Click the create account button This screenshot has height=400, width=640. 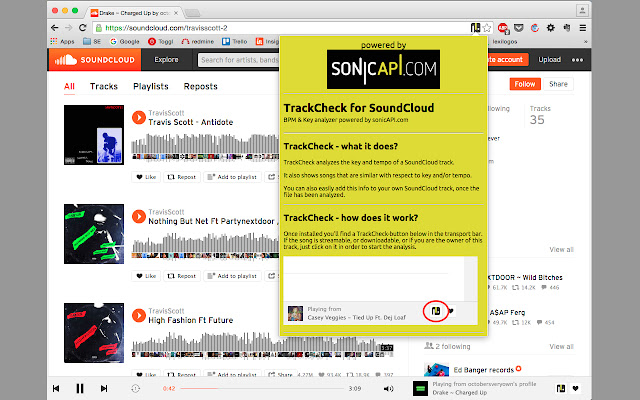pos(508,60)
